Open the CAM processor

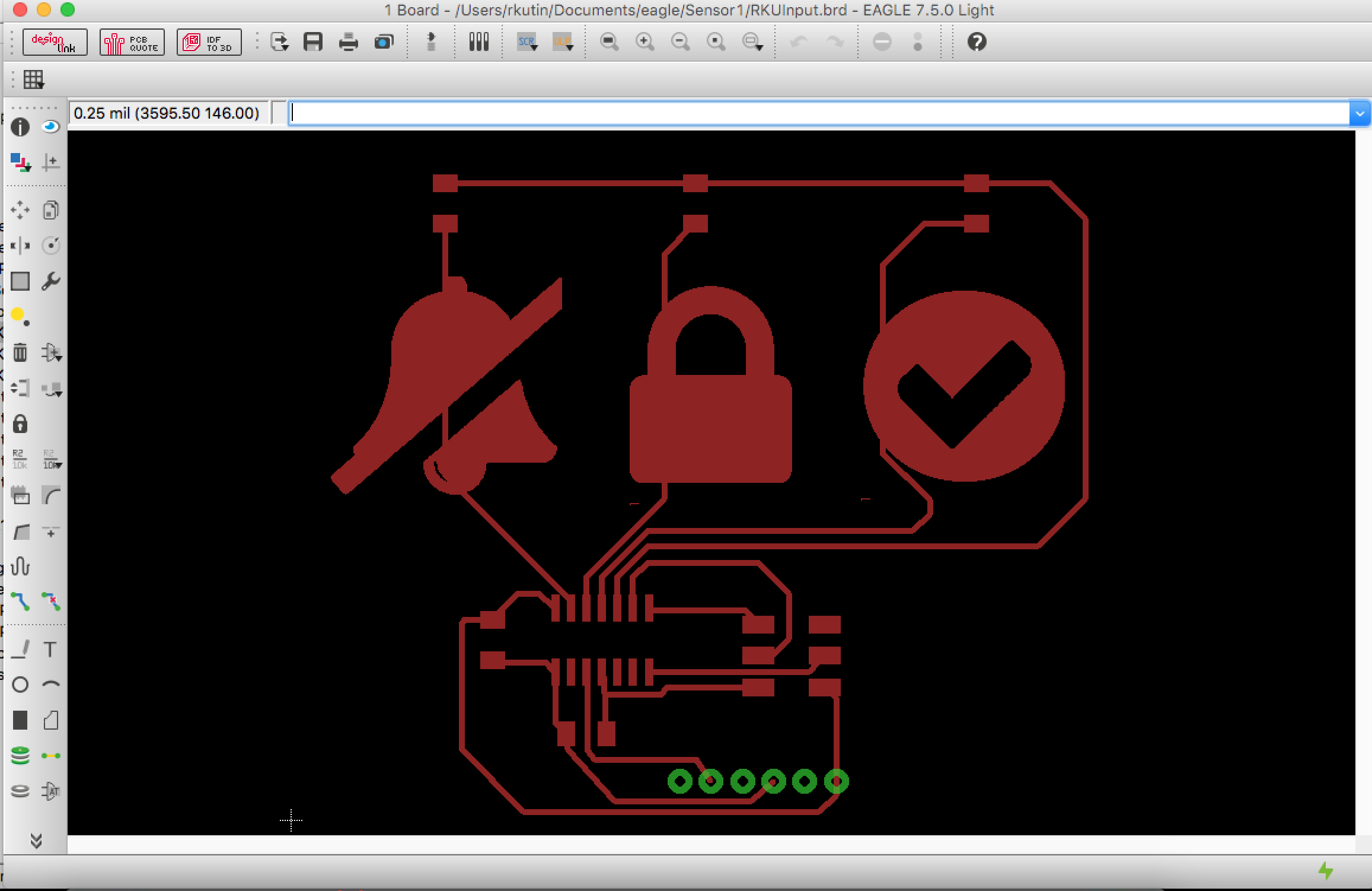click(384, 42)
